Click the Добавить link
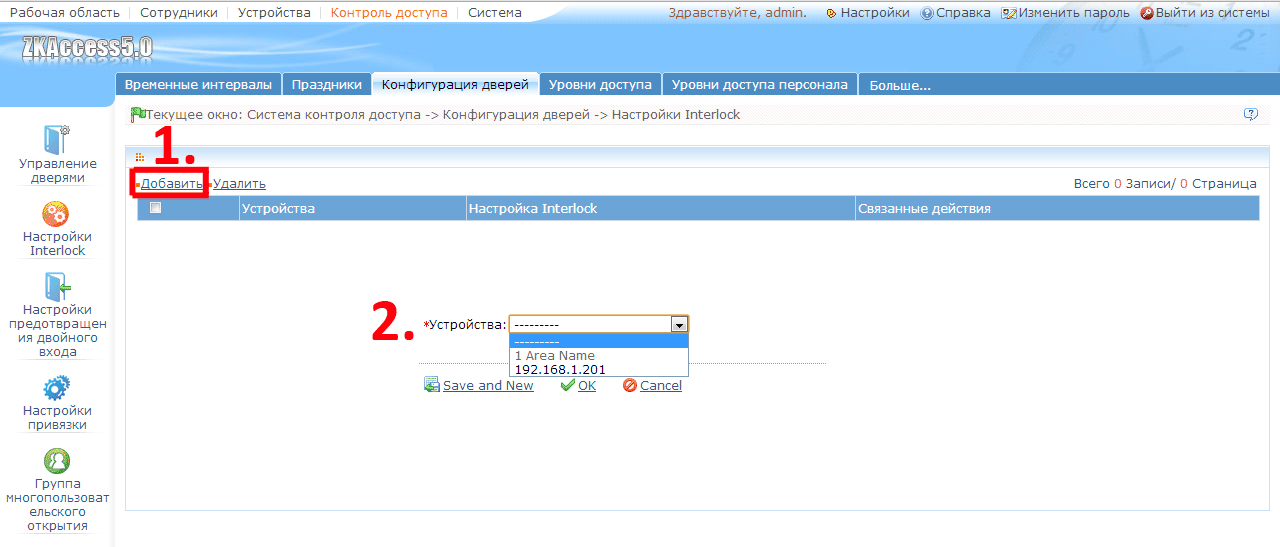 coord(171,183)
